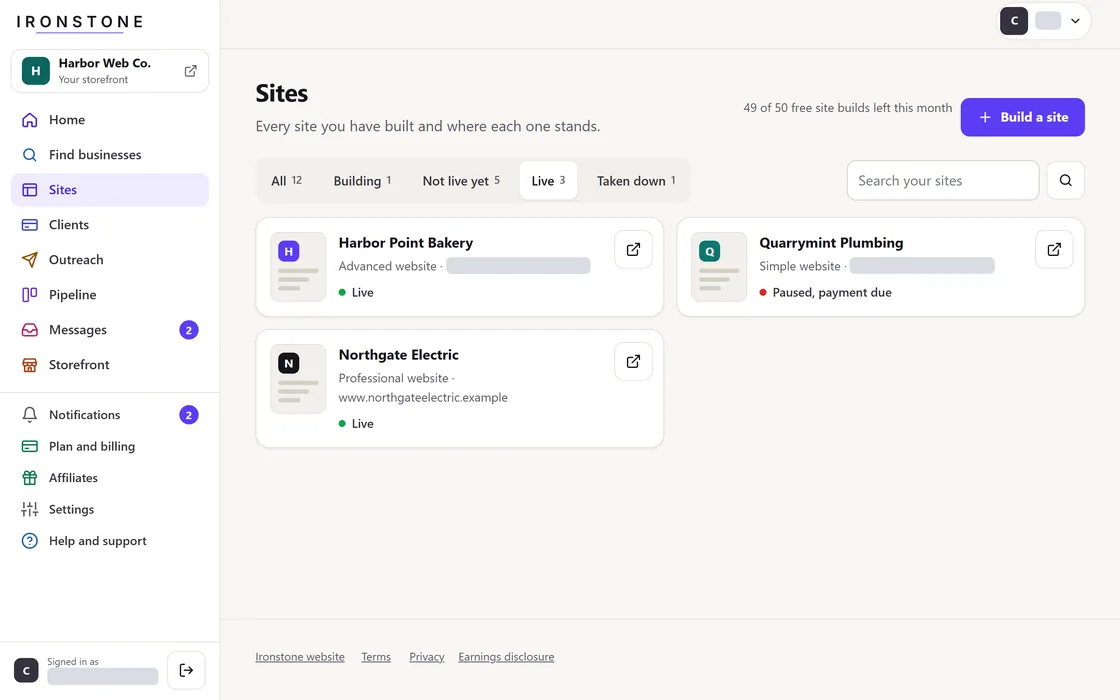Image resolution: width=1120 pixels, height=700 pixels.
Task: Click the Live status on Harbor Point Bakery
Action: pyautogui.click(x=356, y=293)
